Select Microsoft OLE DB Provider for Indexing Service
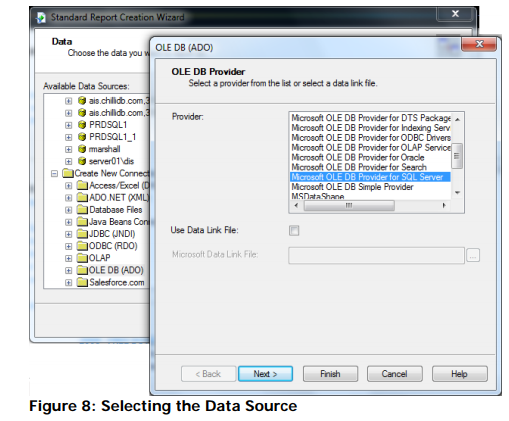Viewport: 509px width, 421px height. click(x=371, y=128)
